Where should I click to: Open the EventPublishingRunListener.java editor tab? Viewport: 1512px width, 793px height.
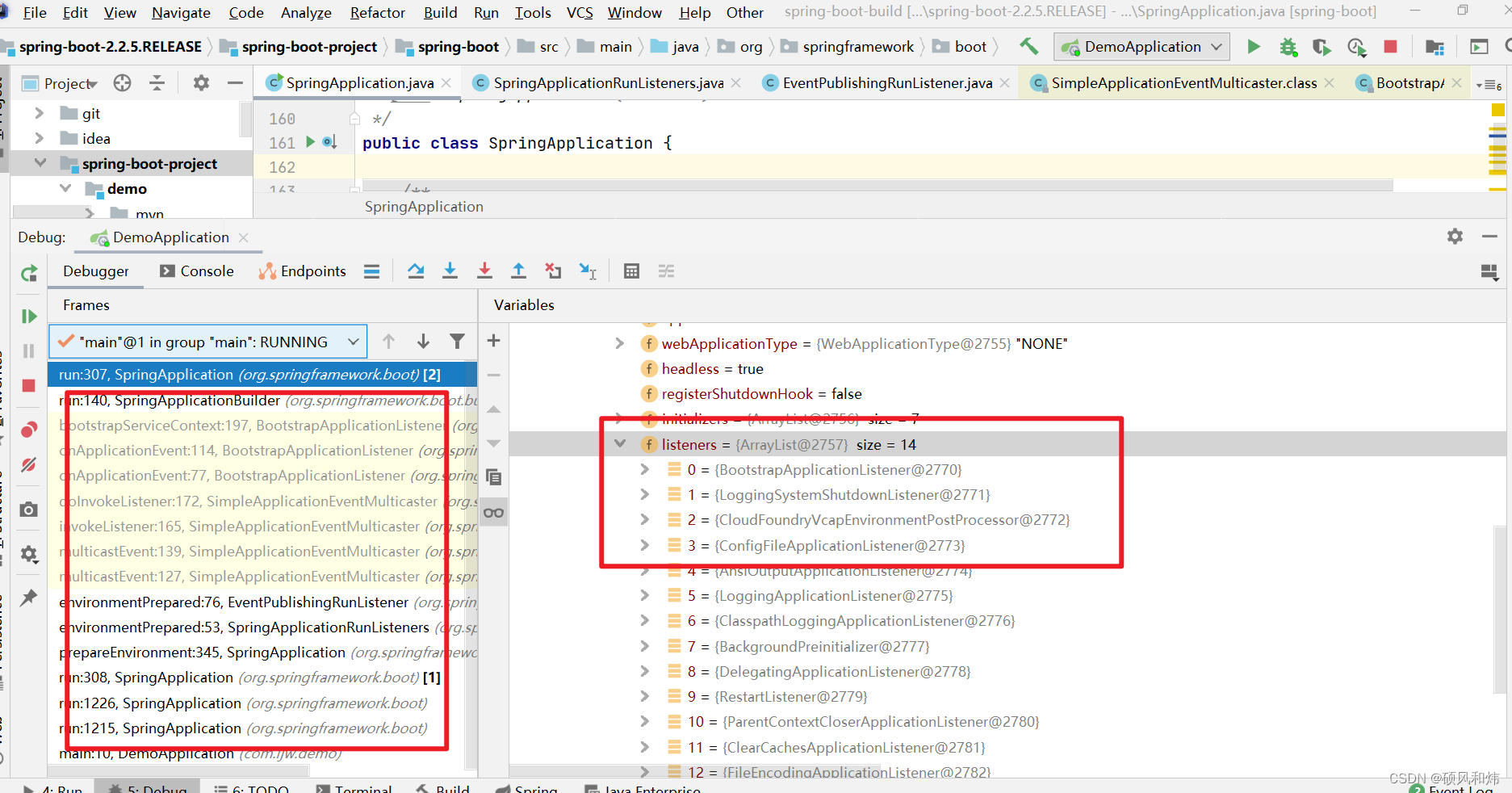click(886, 83)
